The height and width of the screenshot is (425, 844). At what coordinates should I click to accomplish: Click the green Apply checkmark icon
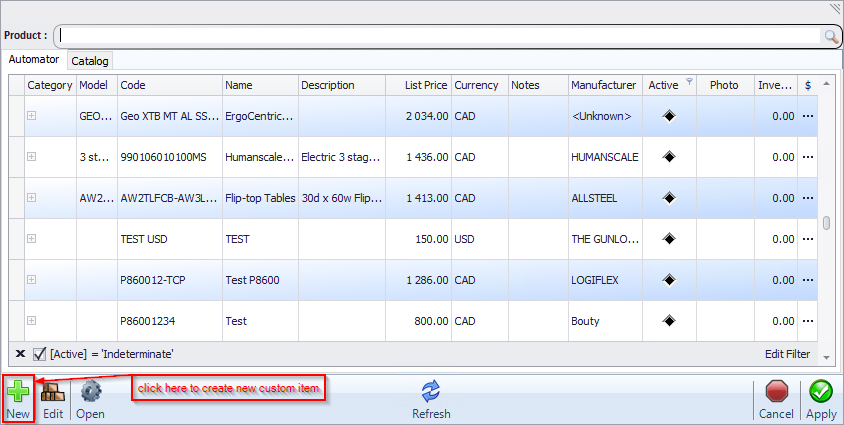point(821,391)
